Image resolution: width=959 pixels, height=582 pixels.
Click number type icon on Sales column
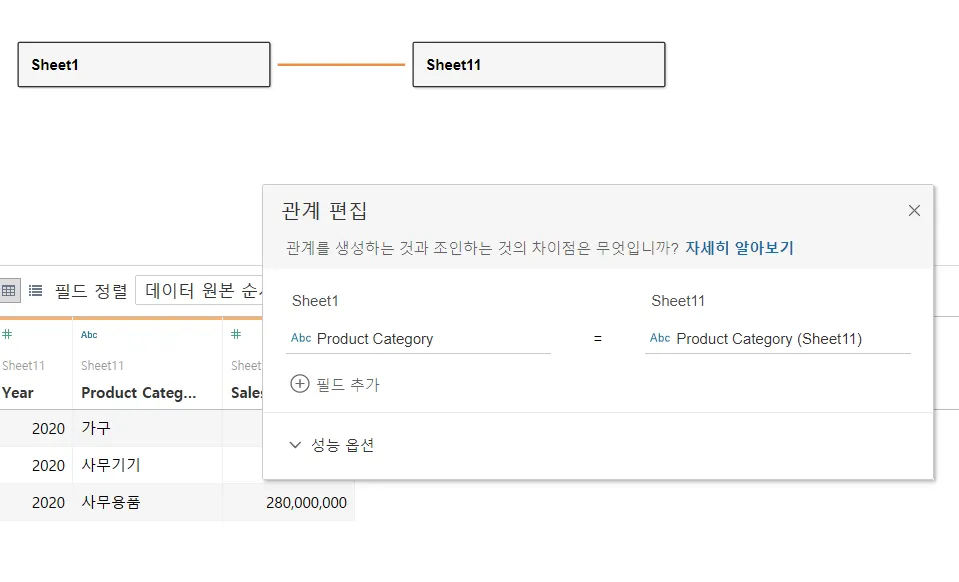point(236,335)
